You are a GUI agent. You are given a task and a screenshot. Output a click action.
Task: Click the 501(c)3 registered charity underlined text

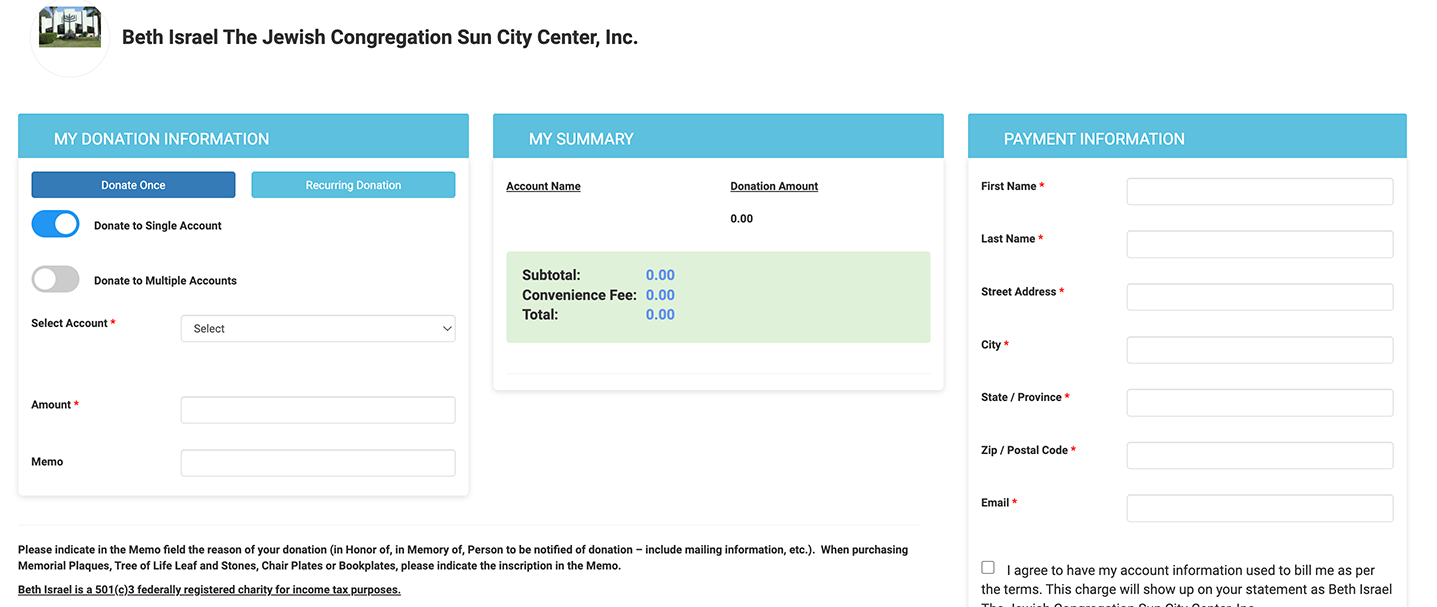tap(209, 590)
